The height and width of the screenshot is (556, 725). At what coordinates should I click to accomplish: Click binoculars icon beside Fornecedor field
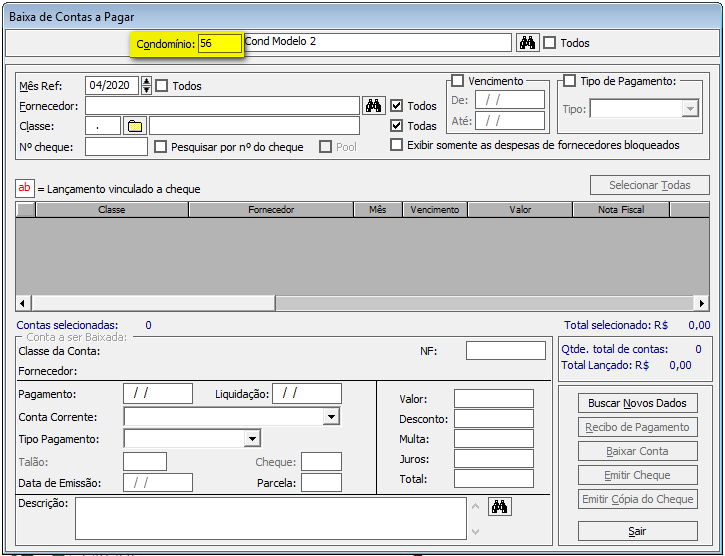point(373,106)
